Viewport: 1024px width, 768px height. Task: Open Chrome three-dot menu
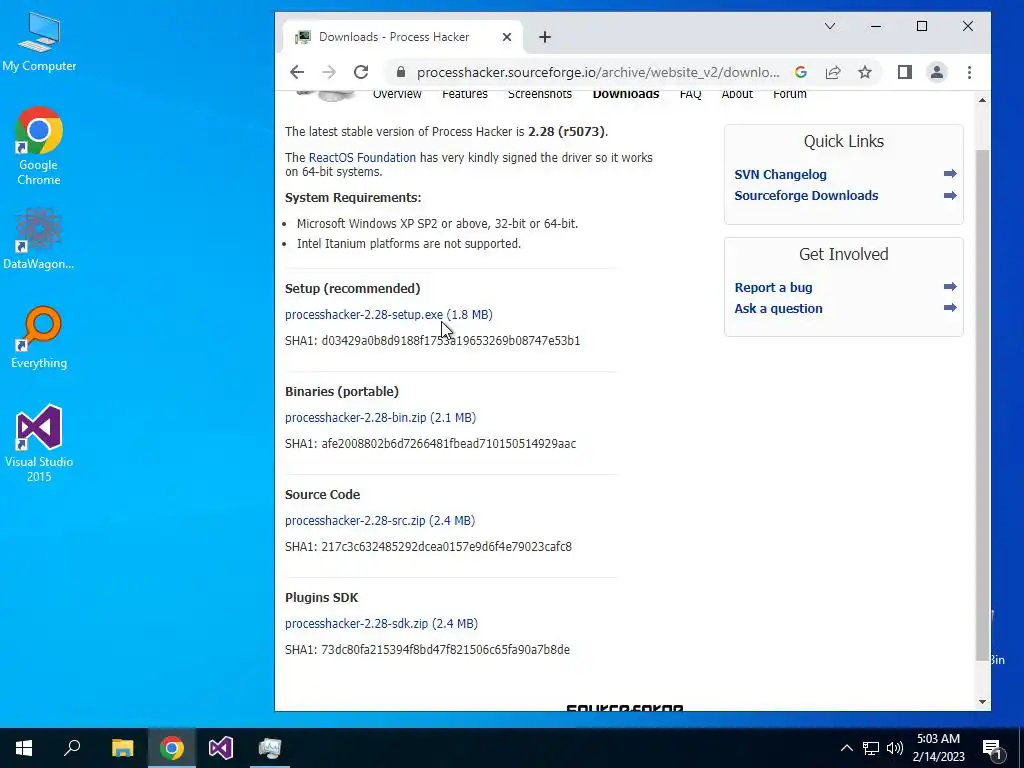click(x=969, y=72)
